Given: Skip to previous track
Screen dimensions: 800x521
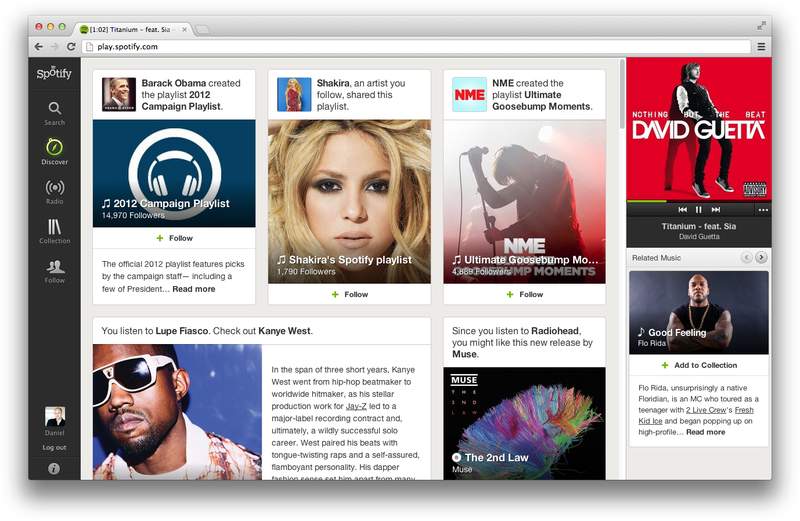Looking at the screenshot, I should tap(683, 210).
